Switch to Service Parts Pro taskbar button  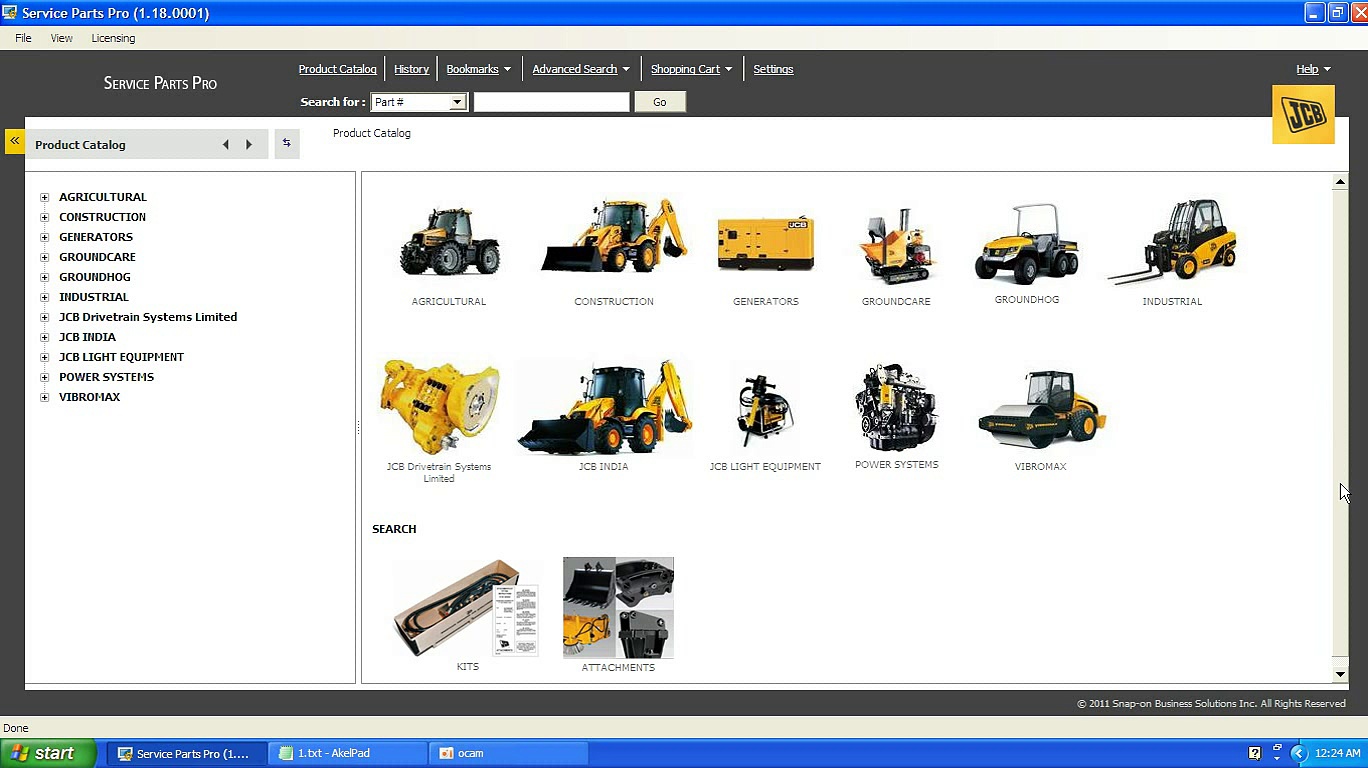pyautogui.click(x=188, y=754)
